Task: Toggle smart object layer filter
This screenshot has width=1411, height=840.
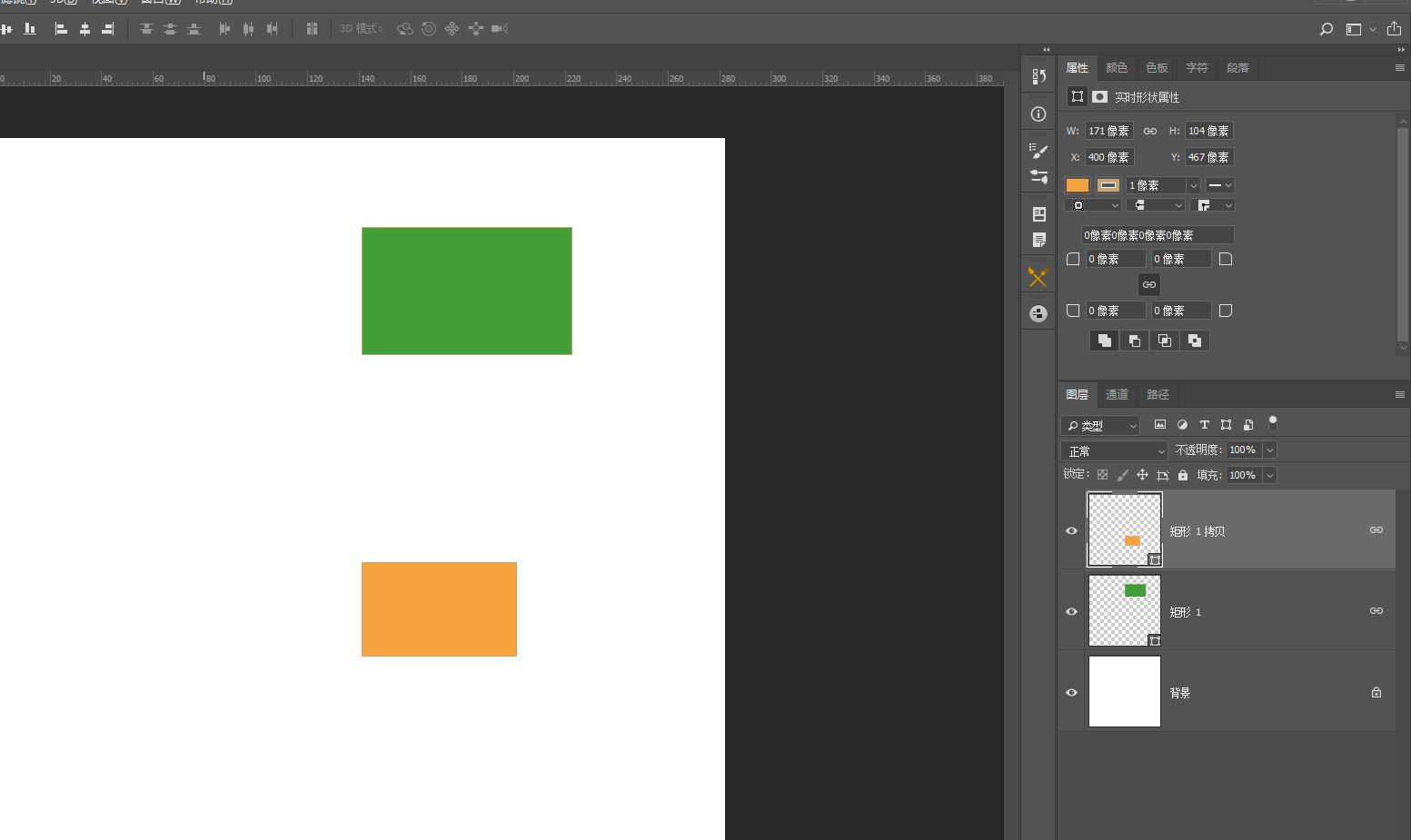Action: pos(1248,424)
